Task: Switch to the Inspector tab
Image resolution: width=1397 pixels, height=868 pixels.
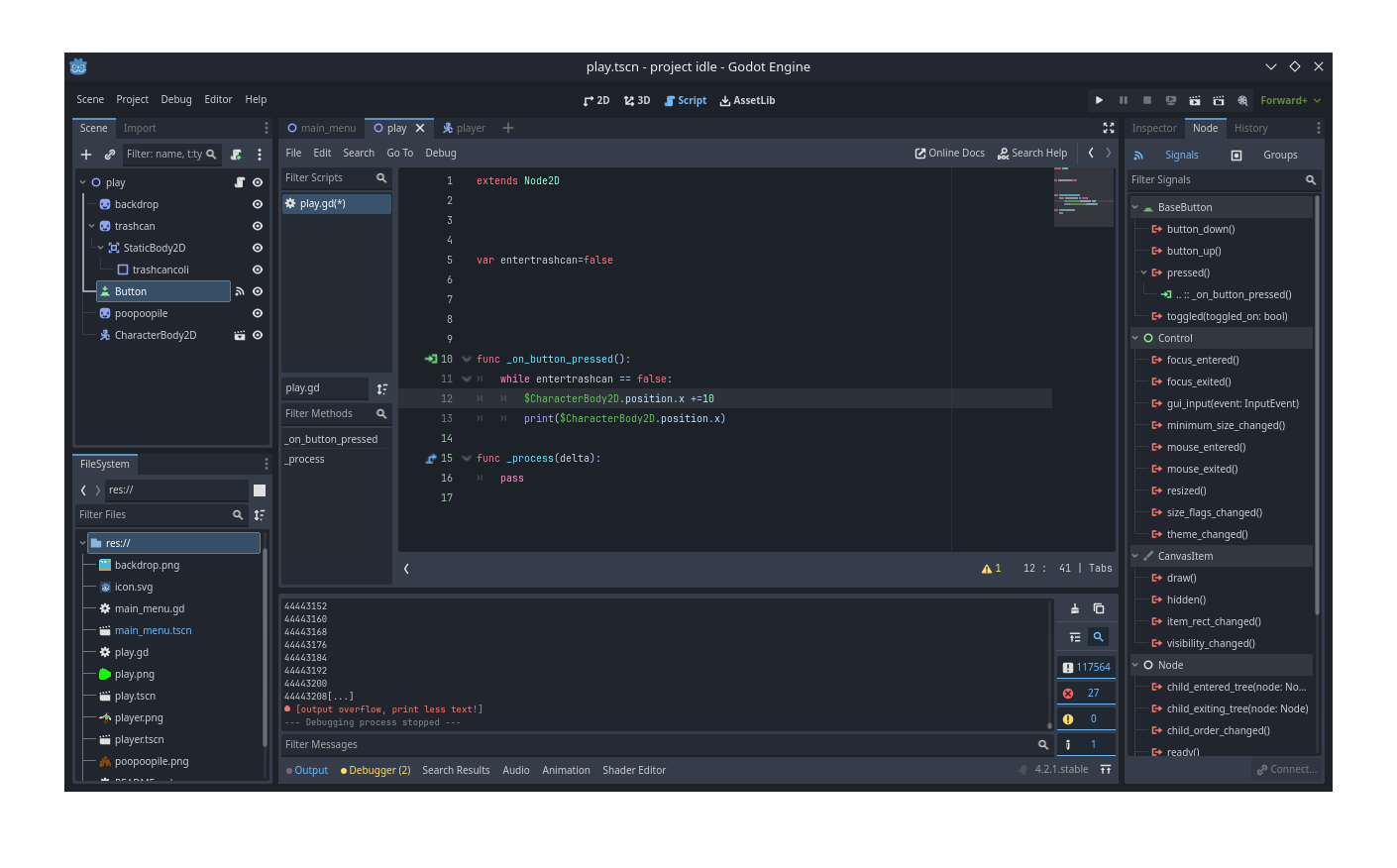Action: coord(1154,128)
